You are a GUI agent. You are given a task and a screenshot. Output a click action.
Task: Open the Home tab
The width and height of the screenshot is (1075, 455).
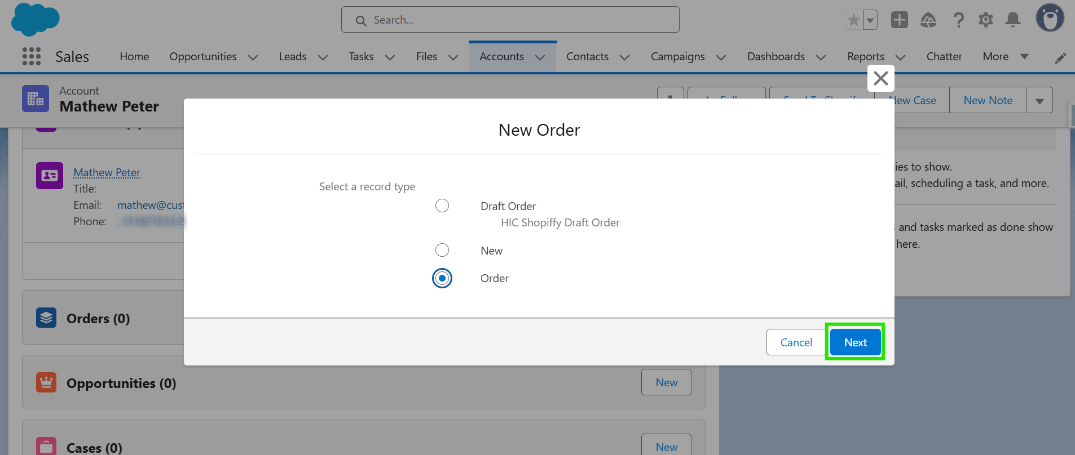point(134,57)
